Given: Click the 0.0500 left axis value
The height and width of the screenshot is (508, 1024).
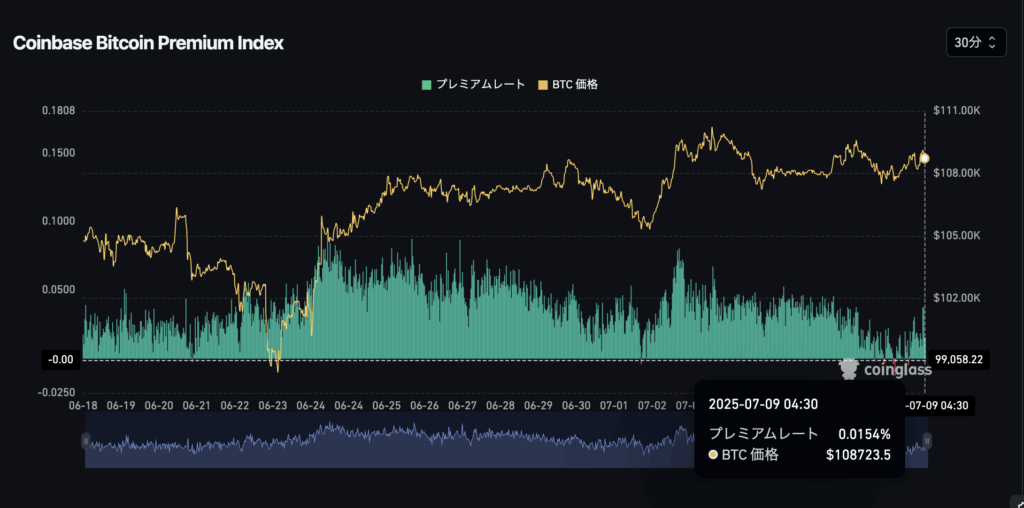Looking at the screenshot, I should point(59,289).
